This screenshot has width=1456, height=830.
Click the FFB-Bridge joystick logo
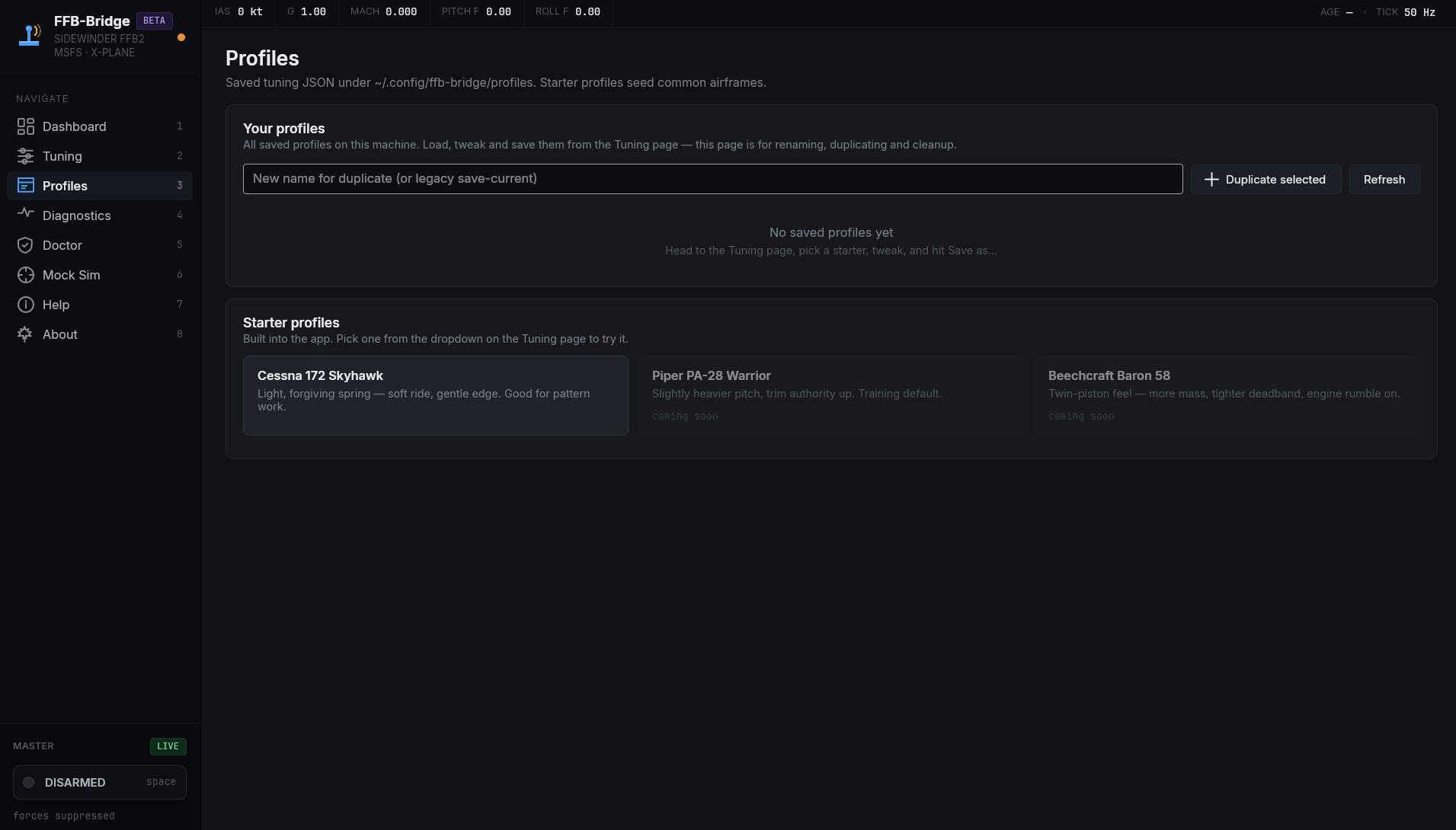click(30, 35)
